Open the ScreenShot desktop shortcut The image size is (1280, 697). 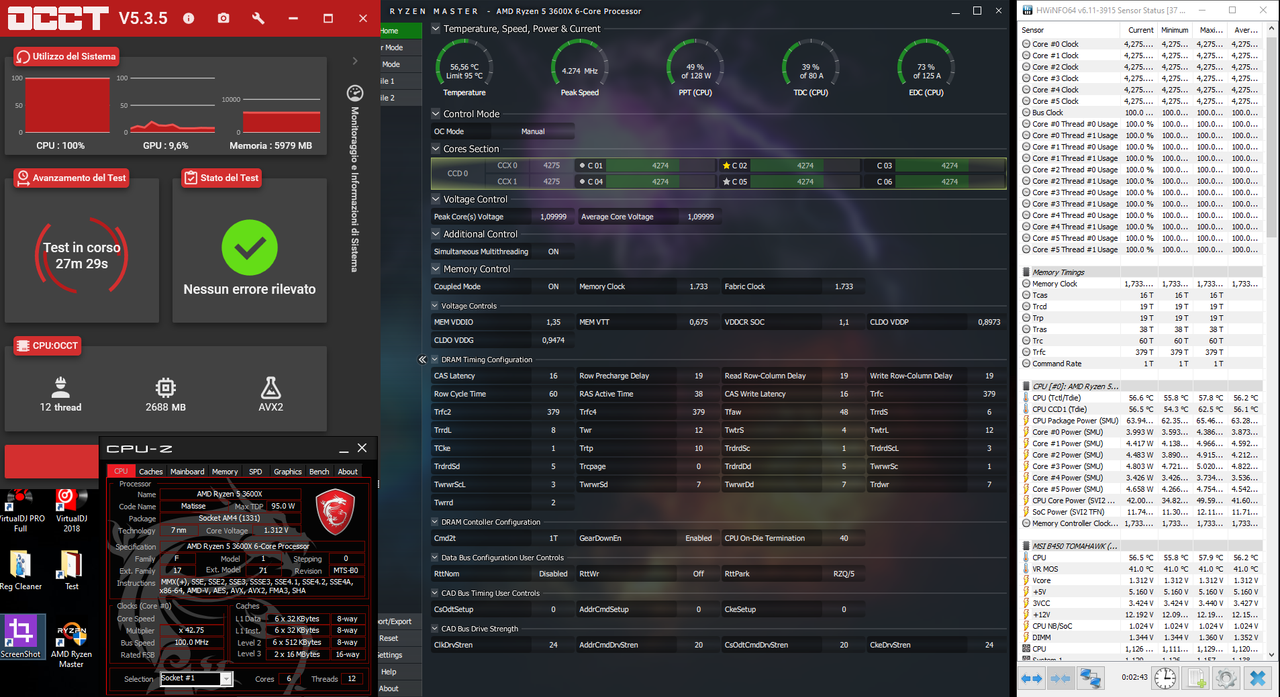pyautogui.click(x=21, y=637)
